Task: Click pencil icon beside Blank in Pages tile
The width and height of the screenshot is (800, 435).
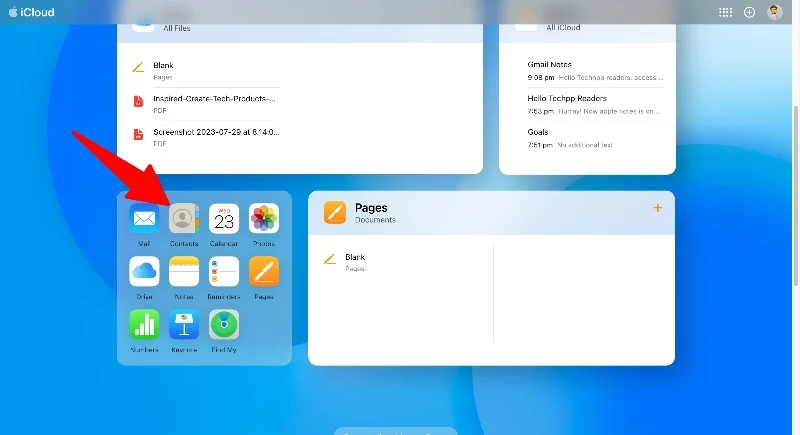Action: [x=330, y=260]
